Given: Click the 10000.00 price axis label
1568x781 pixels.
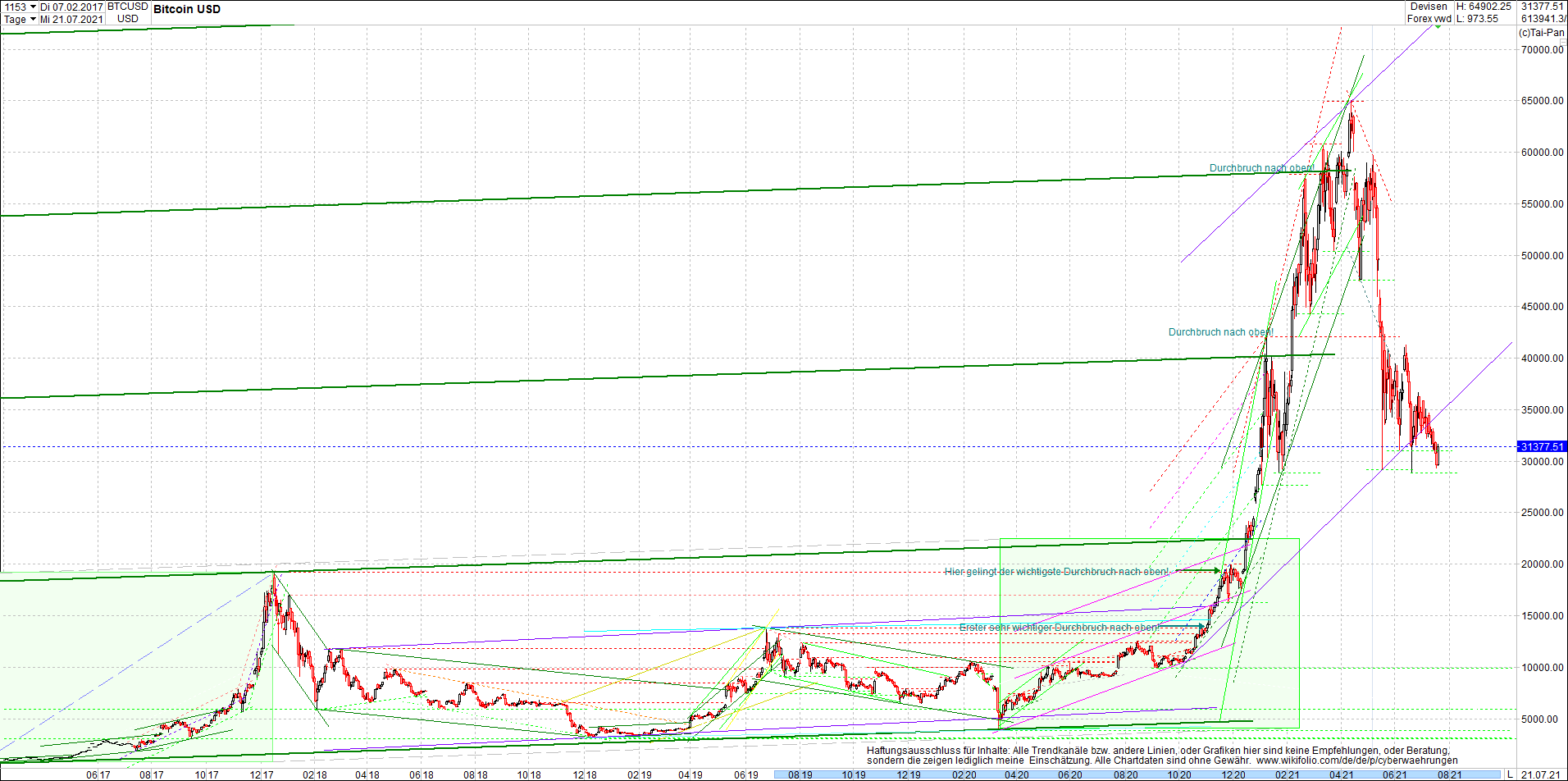Looking at the screenshot, I should [x=1543, y=668].
